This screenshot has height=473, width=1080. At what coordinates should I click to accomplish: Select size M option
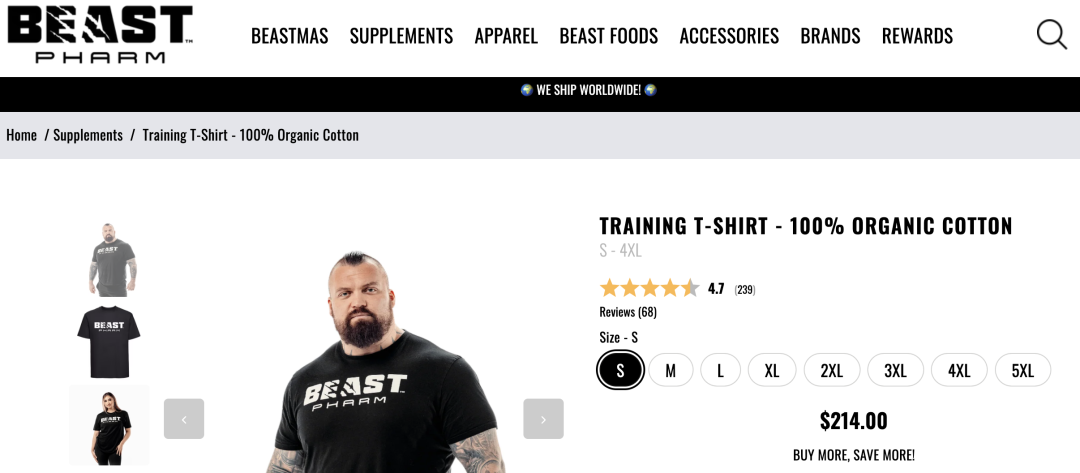pos(671,370)
